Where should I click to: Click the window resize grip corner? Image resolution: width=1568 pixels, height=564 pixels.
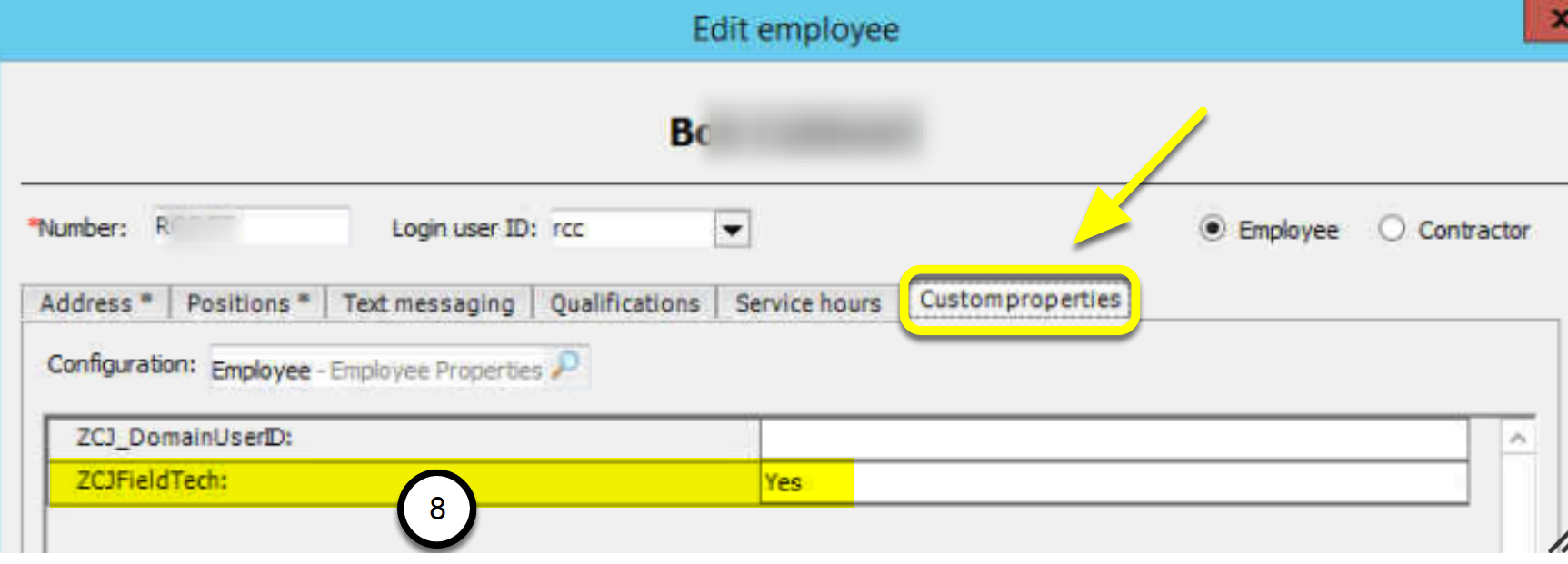(1557, 542)
